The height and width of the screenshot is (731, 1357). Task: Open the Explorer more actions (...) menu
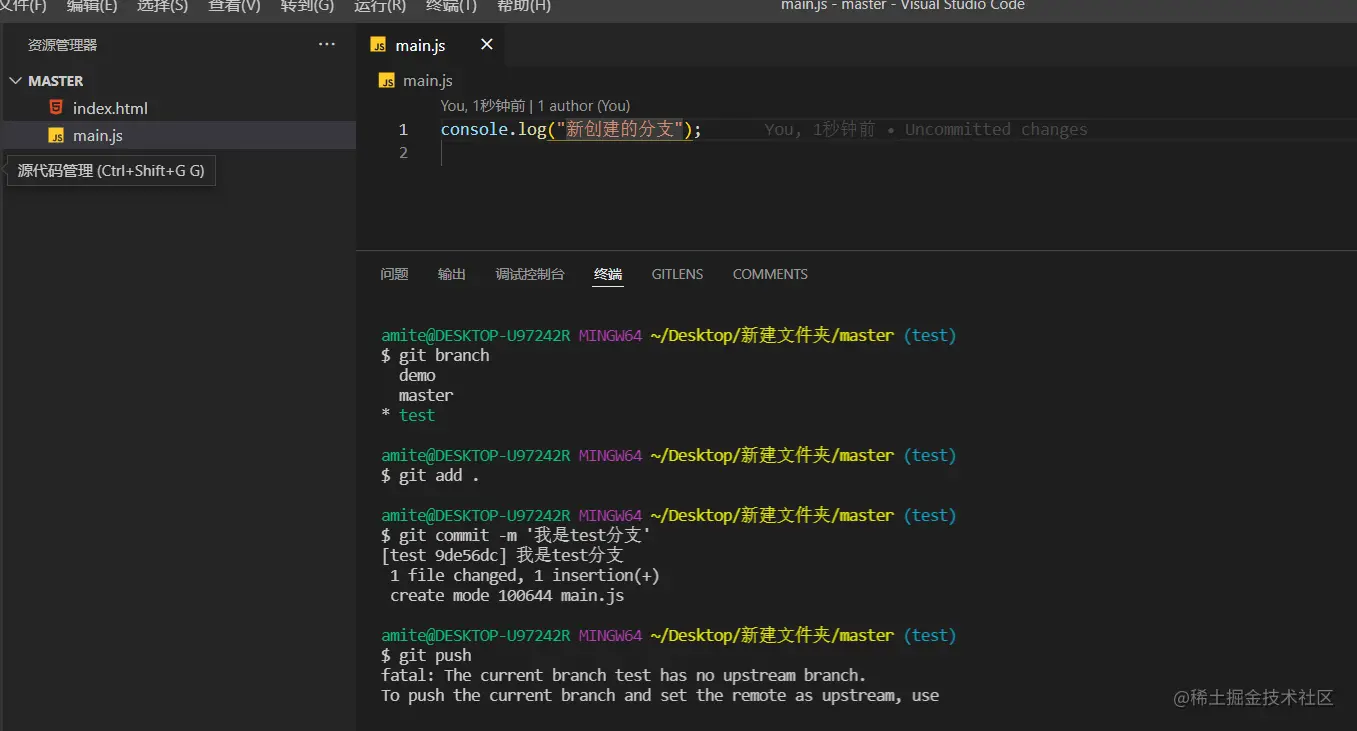(326, 44)
